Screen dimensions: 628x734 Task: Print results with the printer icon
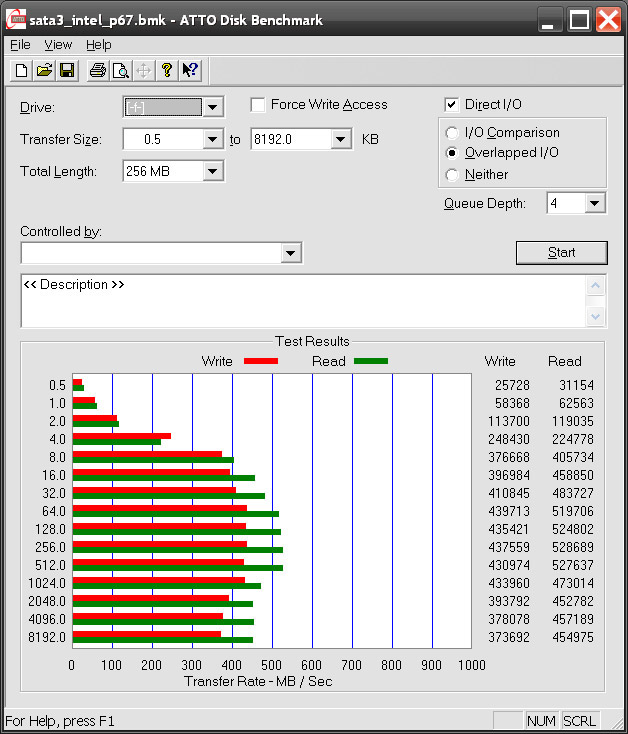(x=97, y=70)
